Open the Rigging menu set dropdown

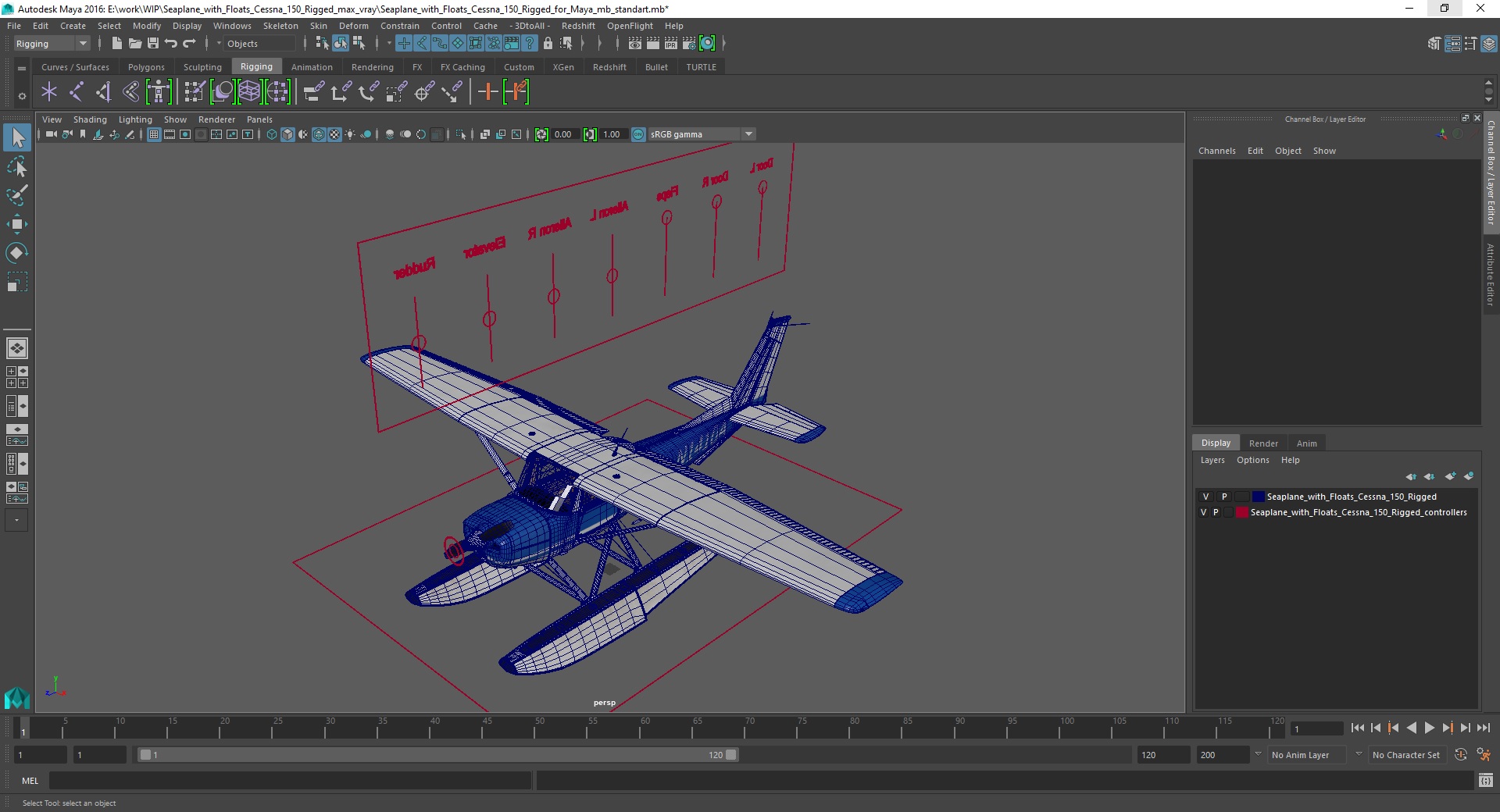point(52,44)
